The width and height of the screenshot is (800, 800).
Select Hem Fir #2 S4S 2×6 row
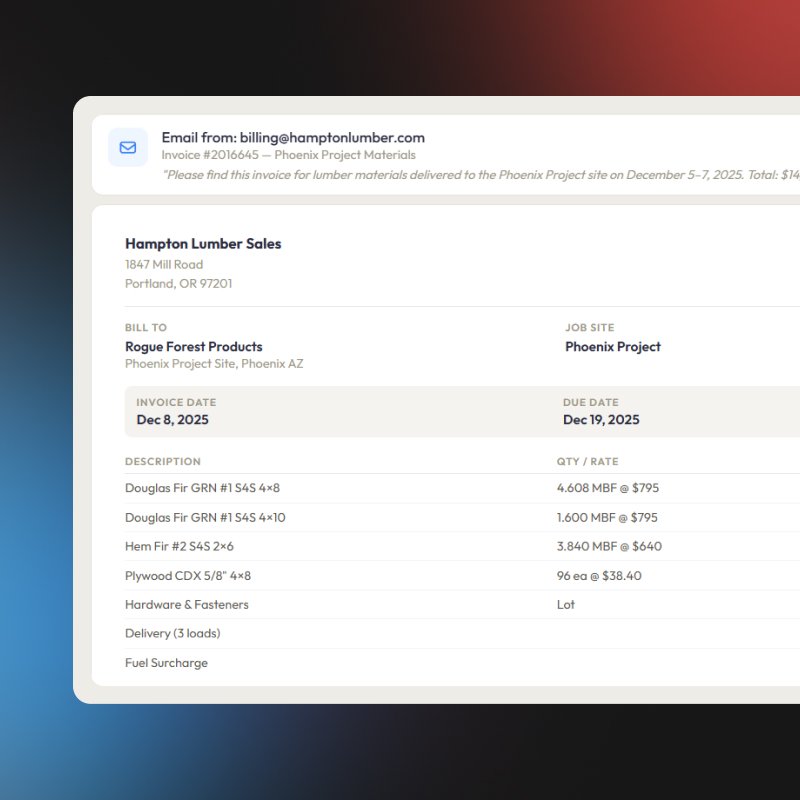(x=462, y=546)
